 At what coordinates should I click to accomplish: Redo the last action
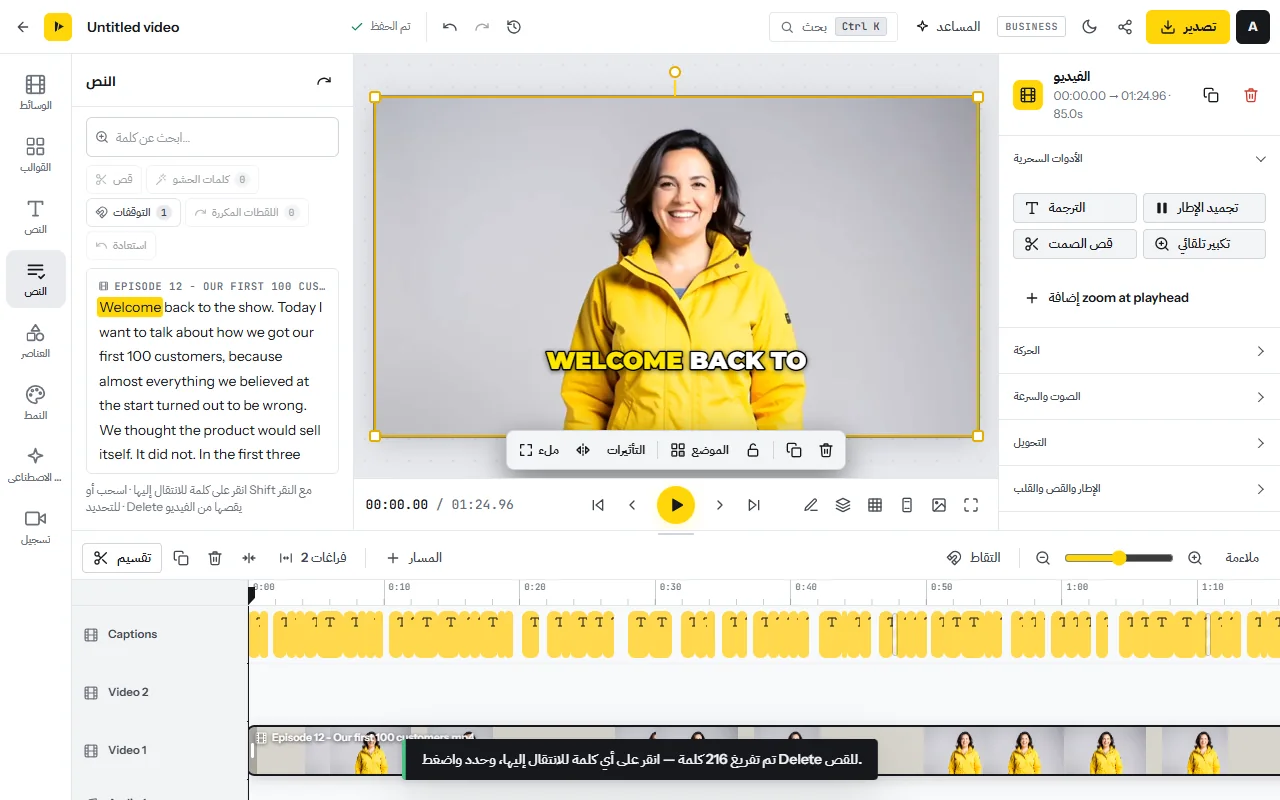click(482, 27)
